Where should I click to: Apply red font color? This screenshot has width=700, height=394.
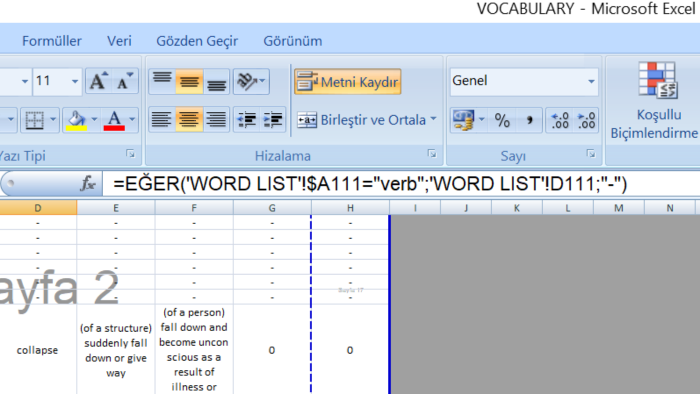pos(114,120)
